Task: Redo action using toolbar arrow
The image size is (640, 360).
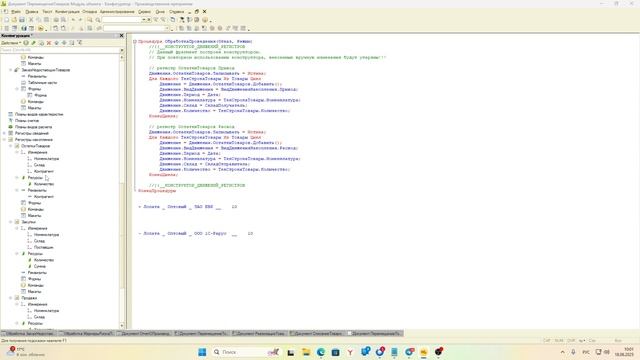Action: coord(80,20)
